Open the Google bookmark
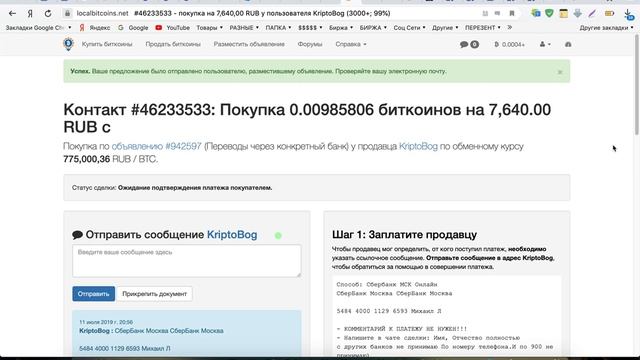640x360 pixels. coord(133,28)
